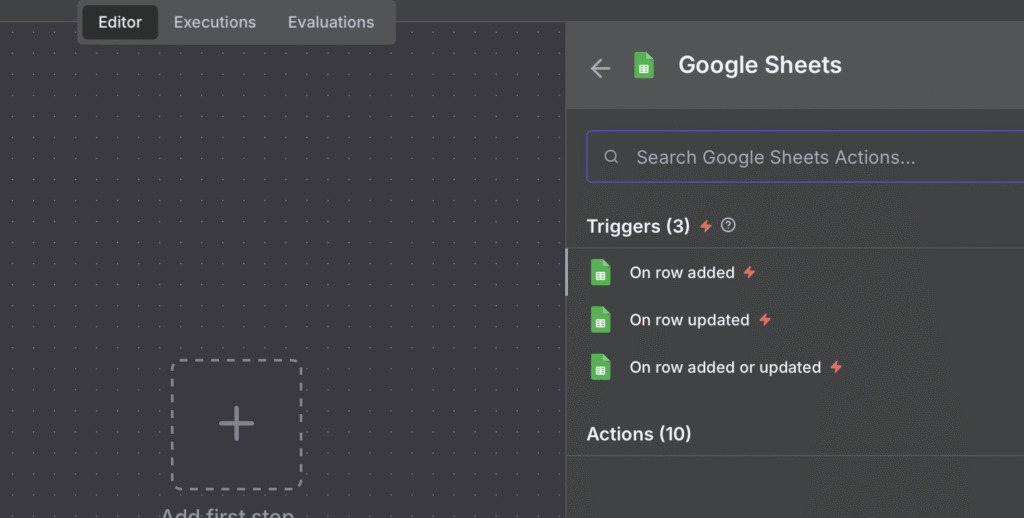
Task: Click the bolt icon after On row added
Action: (750, 273)
